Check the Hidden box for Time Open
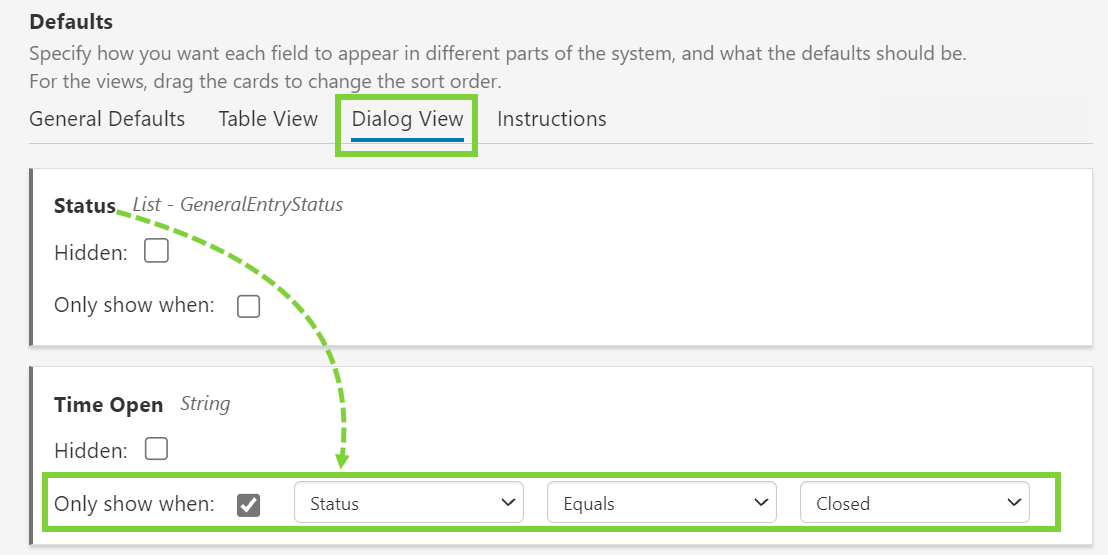1108x555 pixels. (x=156, y=449)
